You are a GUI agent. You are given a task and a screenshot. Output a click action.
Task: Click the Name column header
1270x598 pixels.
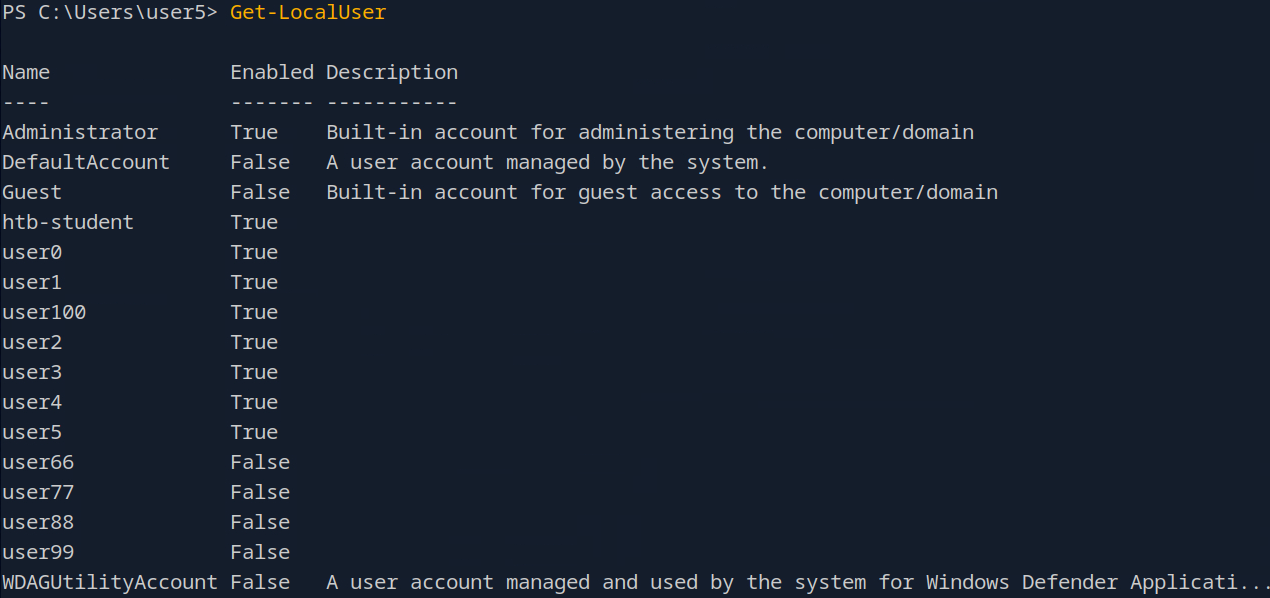point(26,73)
